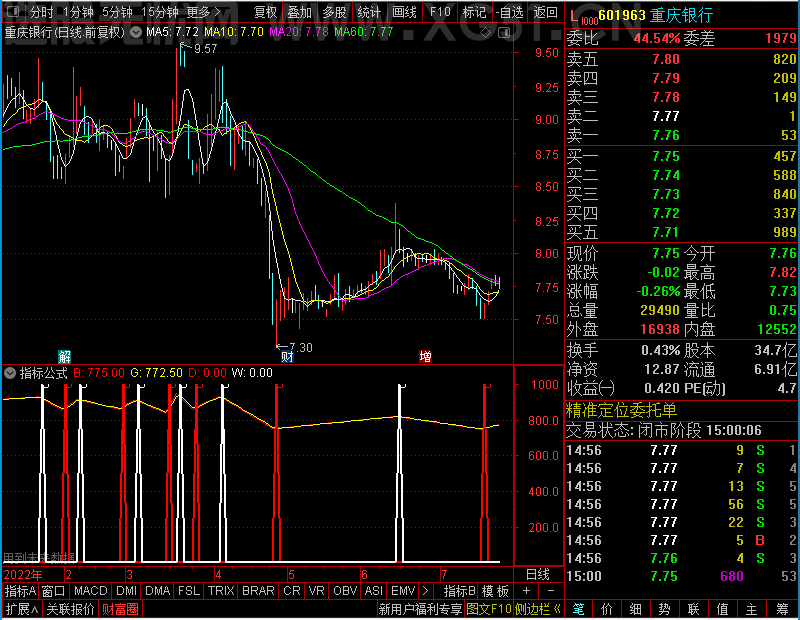Switch indicator to OBV
The height and width of the screenshot is (620, 800).
tap(345, 591)
